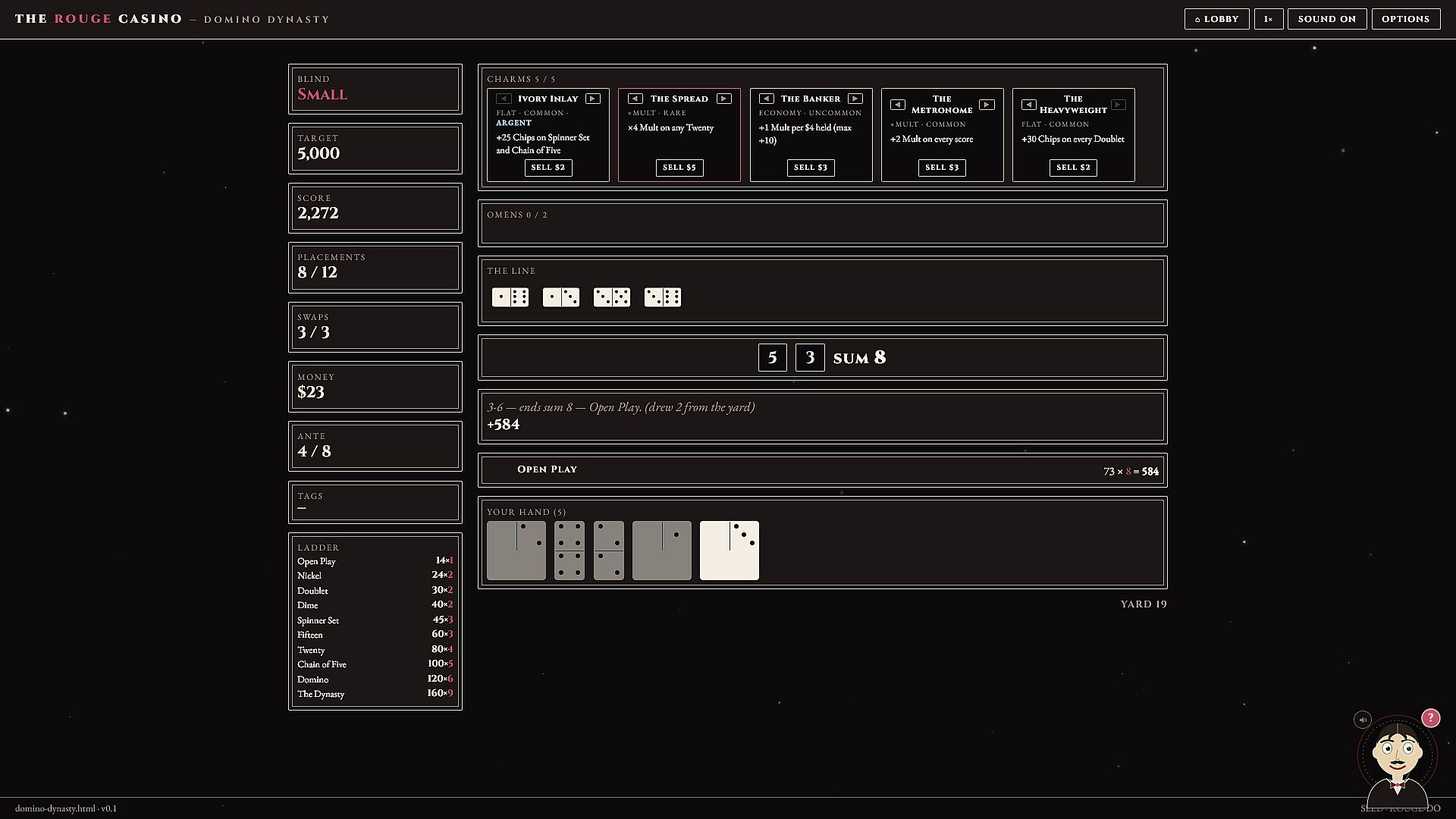Shift The Spread charm left
Screen dimensions: 1456x819
[x=635, y=99]
